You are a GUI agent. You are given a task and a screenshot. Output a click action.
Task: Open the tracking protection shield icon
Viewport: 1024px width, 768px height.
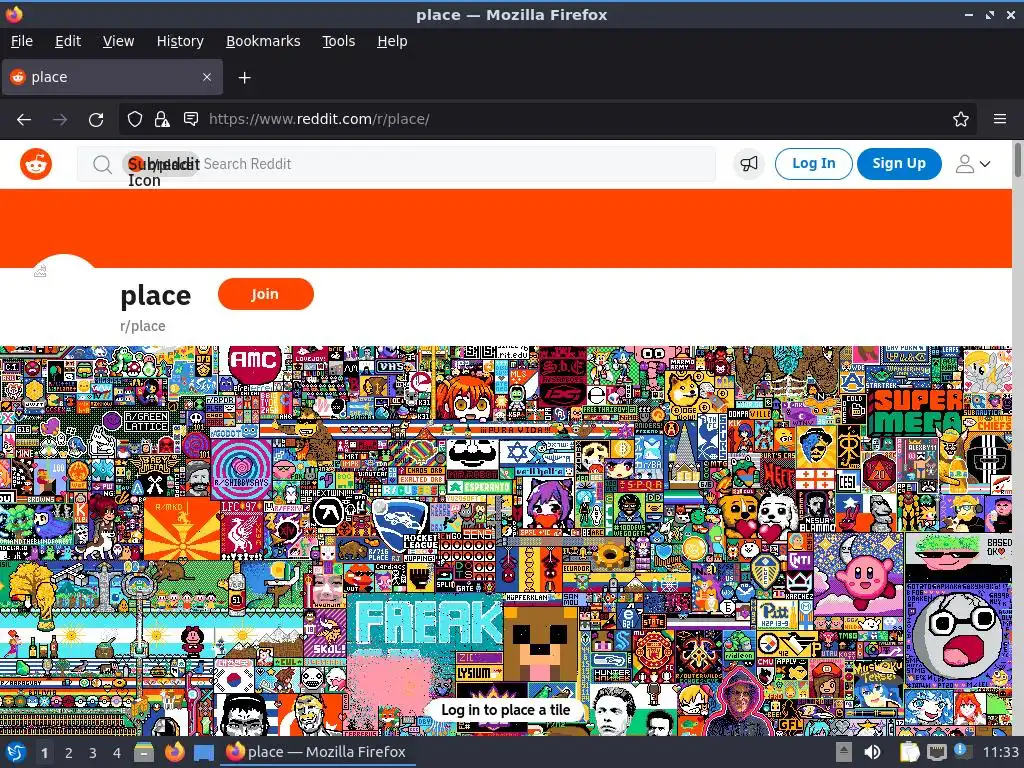135,119
